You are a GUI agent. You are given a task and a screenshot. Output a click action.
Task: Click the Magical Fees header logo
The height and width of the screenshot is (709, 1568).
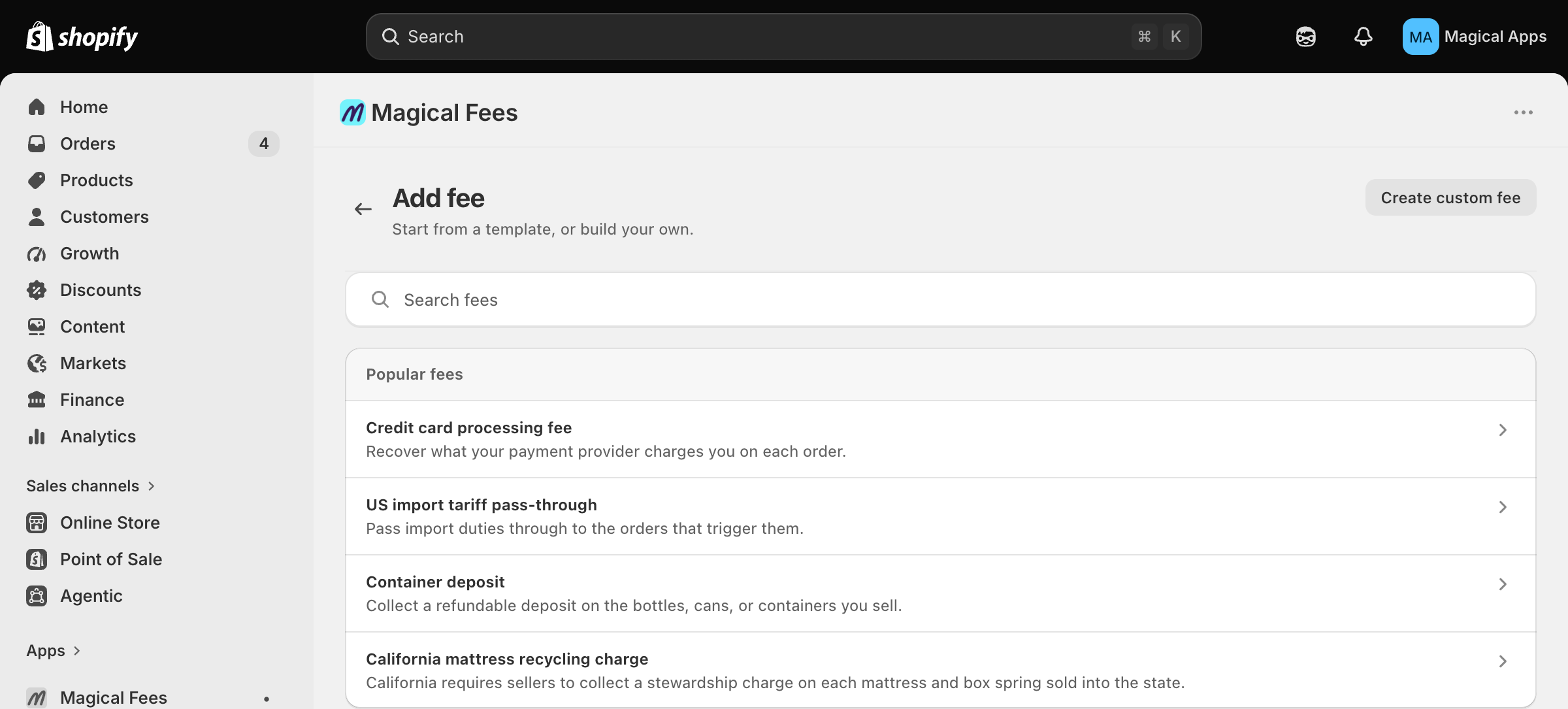tap(353, 112)
